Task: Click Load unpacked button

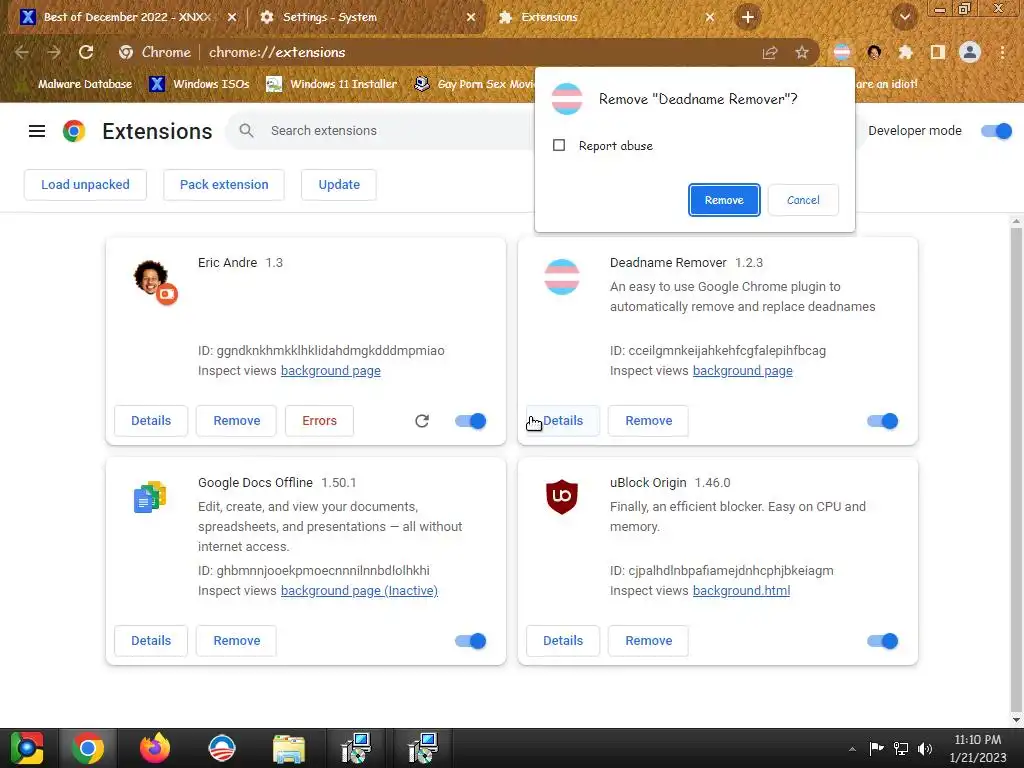Action: pos(86,185)
